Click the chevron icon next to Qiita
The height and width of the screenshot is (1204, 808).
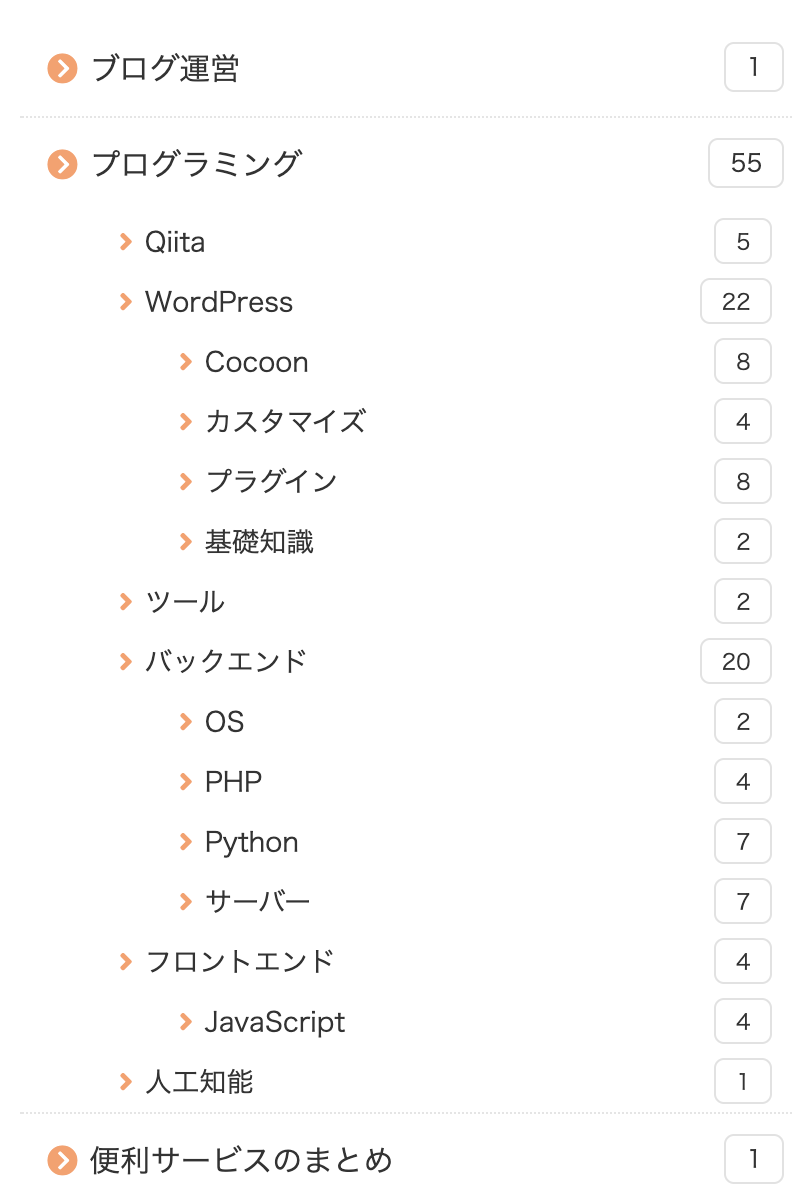click(125, 241)
